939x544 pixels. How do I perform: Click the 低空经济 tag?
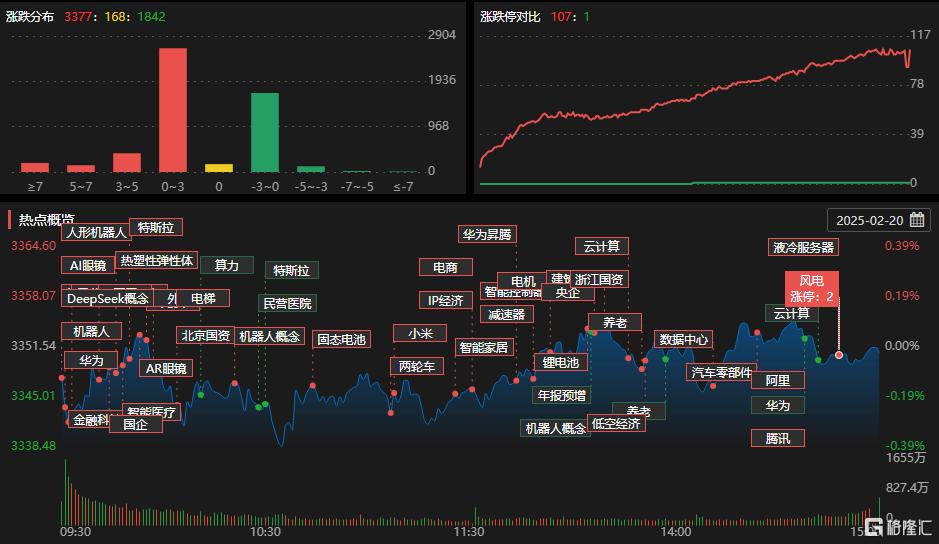pyautogui.click(x=616, y=423)
